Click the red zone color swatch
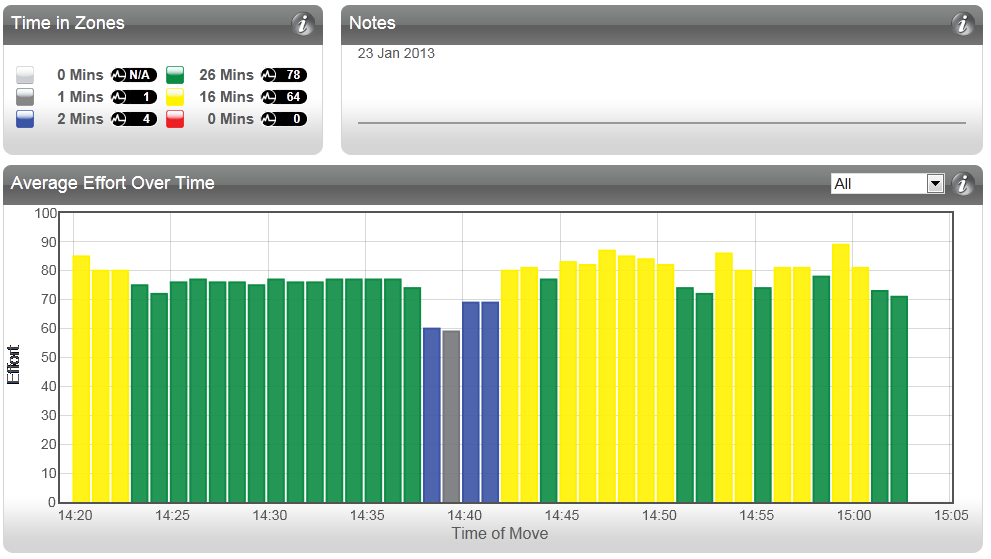This screenshot has height=559, width=991. pyautogui.click(x=176, y=119)
